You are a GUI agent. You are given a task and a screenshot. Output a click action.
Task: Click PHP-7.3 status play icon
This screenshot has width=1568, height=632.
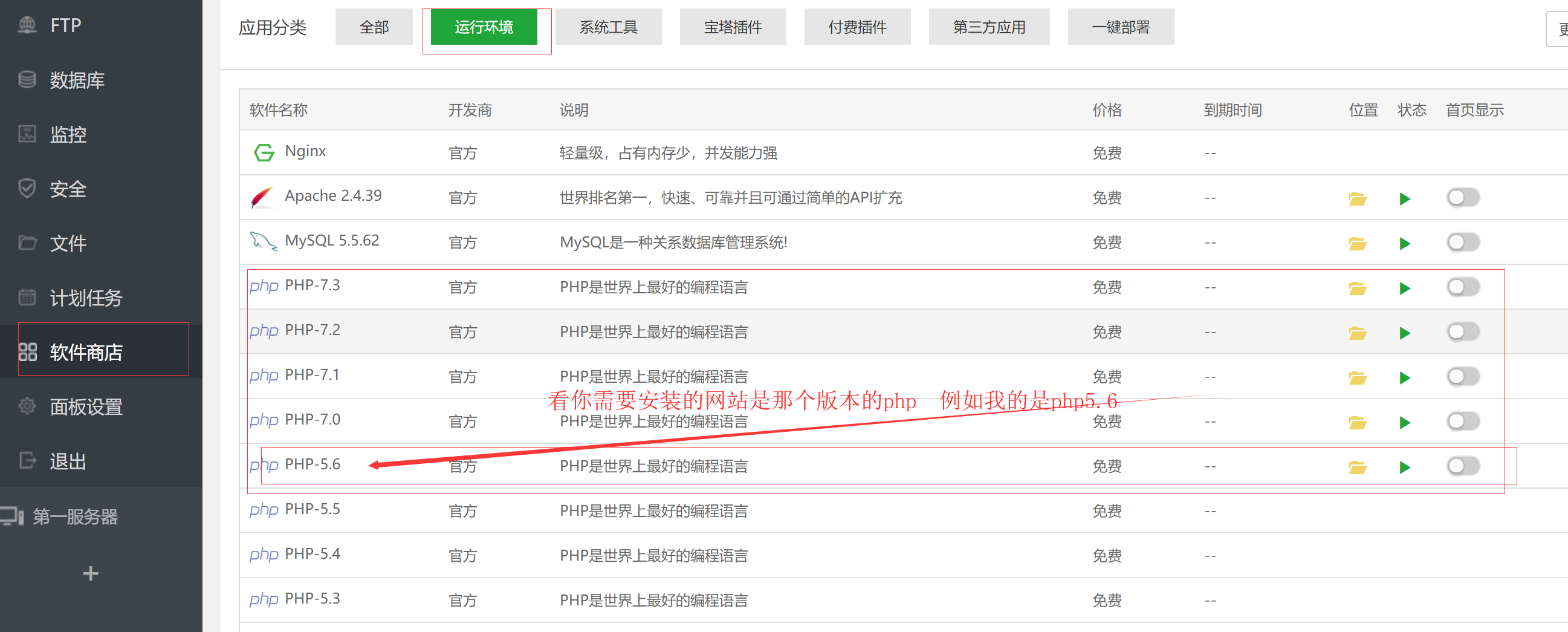pyautogui.click(x=1405, y=288)
